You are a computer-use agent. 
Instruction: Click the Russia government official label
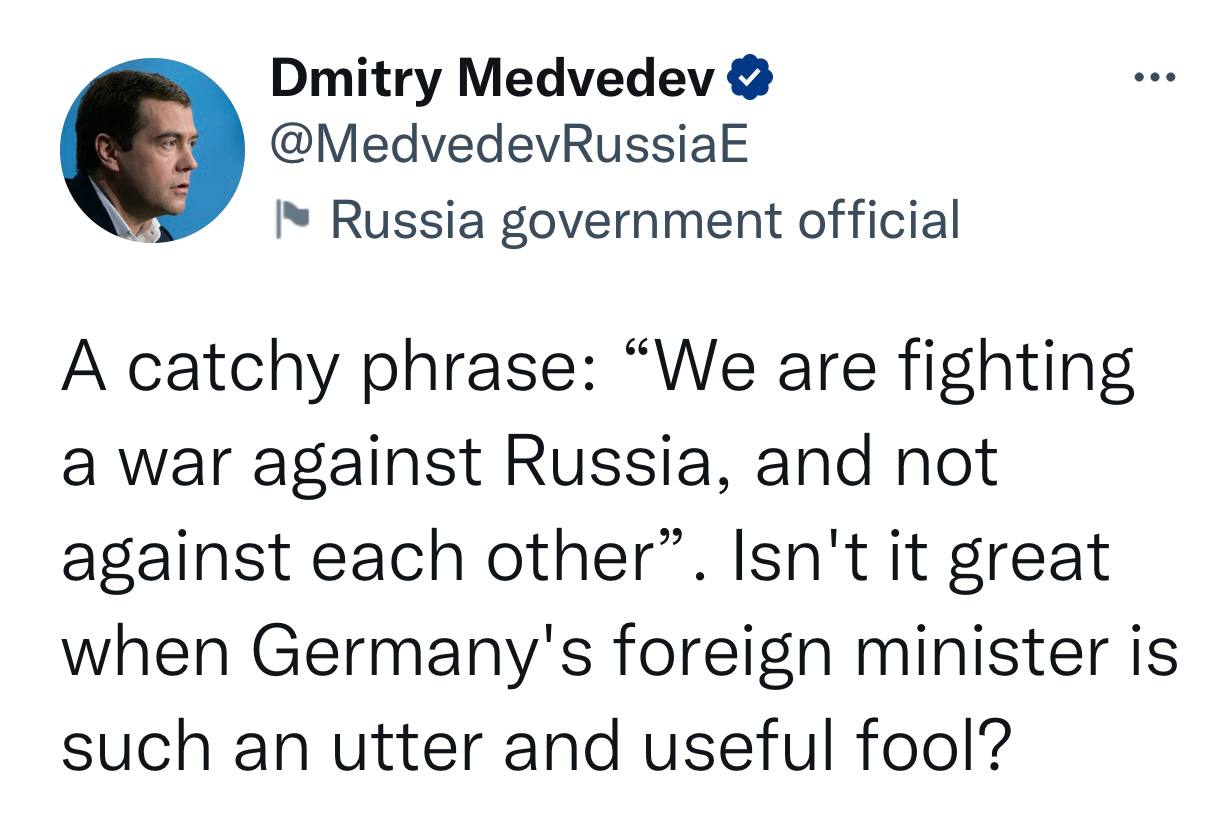(x=644, y=219)
